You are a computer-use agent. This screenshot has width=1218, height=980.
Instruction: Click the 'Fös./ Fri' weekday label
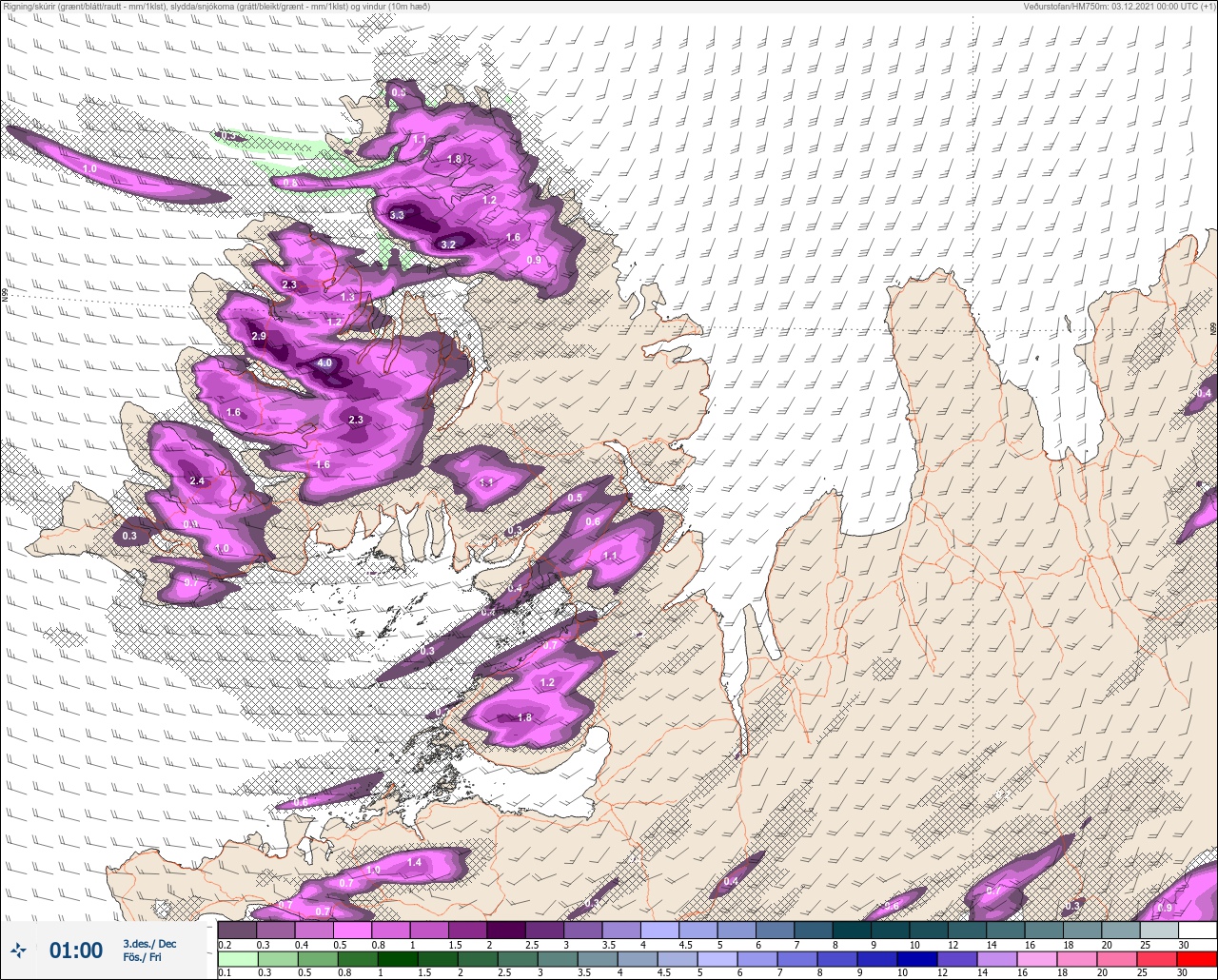142,957
